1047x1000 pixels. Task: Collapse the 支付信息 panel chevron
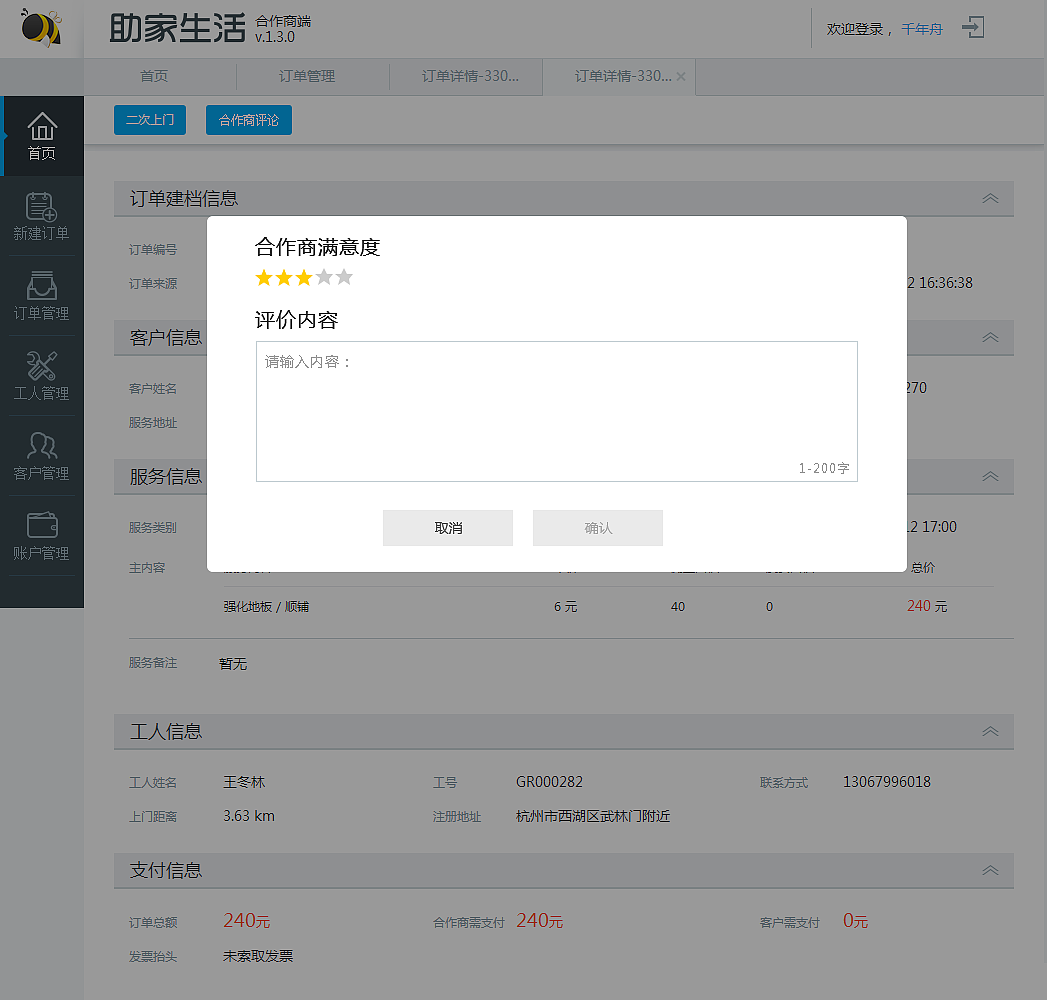click(989, 870)
